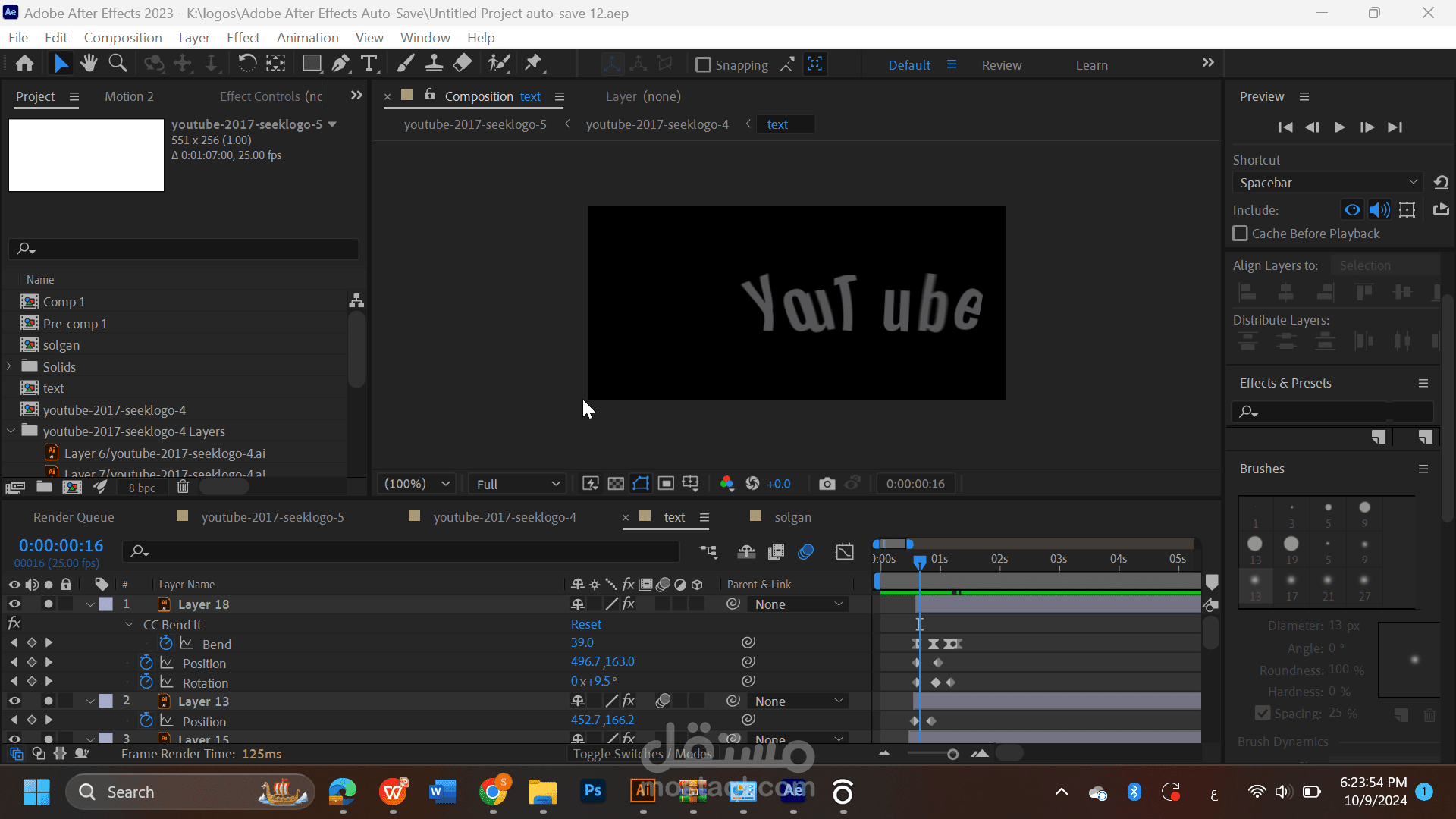Select the Hand tool
1456x819 pixels.
click(x=89, y=64)
